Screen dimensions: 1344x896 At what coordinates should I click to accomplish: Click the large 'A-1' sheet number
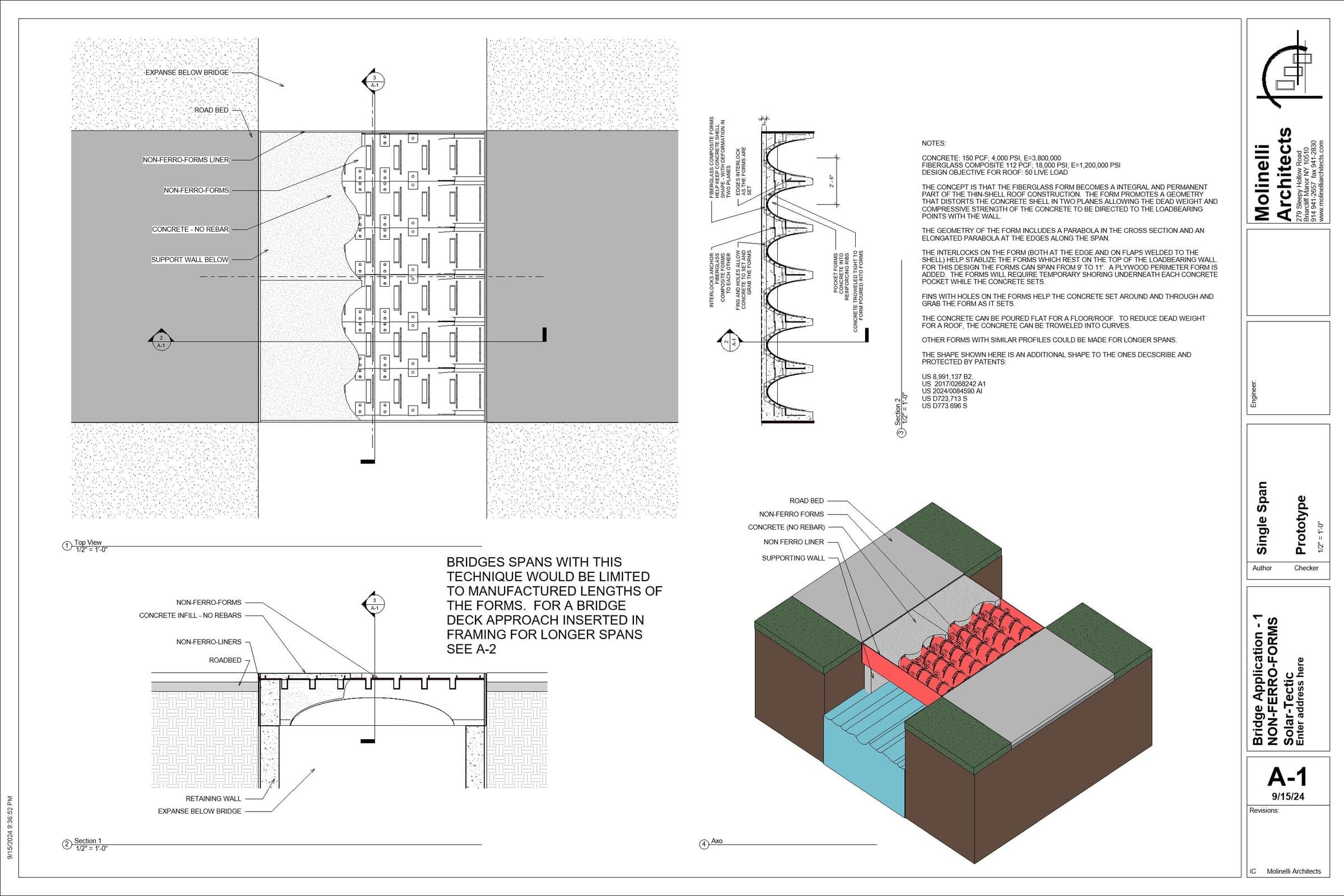pos(1287,777)
